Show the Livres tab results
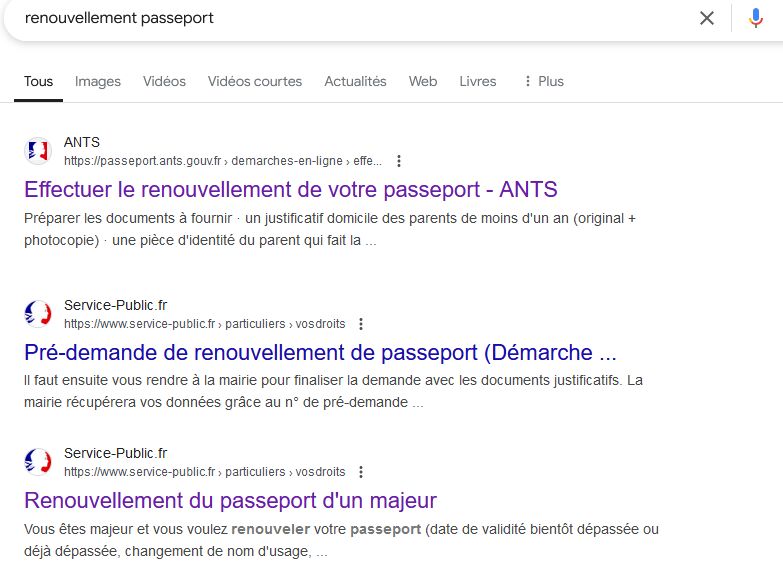The image size is (783, 583). click(x=478, y=81)
